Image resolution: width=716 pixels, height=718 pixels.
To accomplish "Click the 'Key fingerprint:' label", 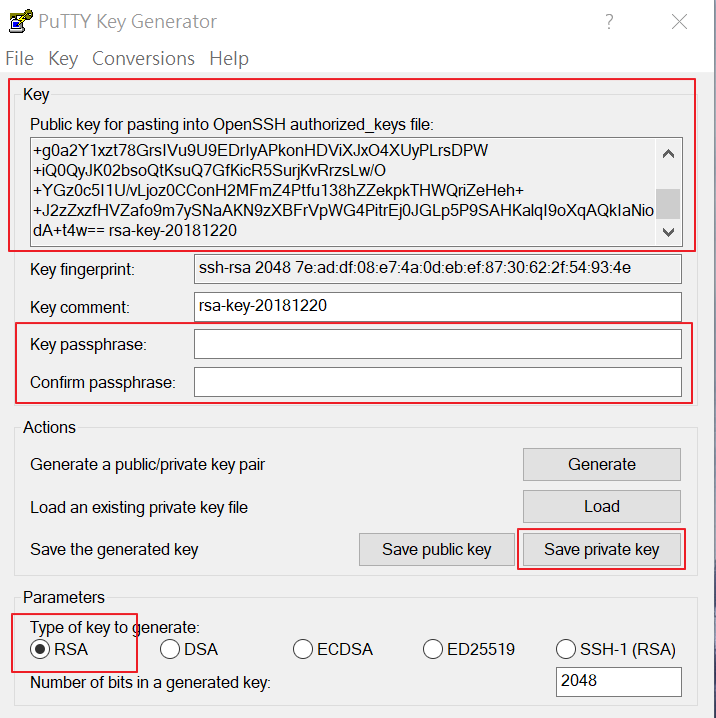I will (82, 269).
